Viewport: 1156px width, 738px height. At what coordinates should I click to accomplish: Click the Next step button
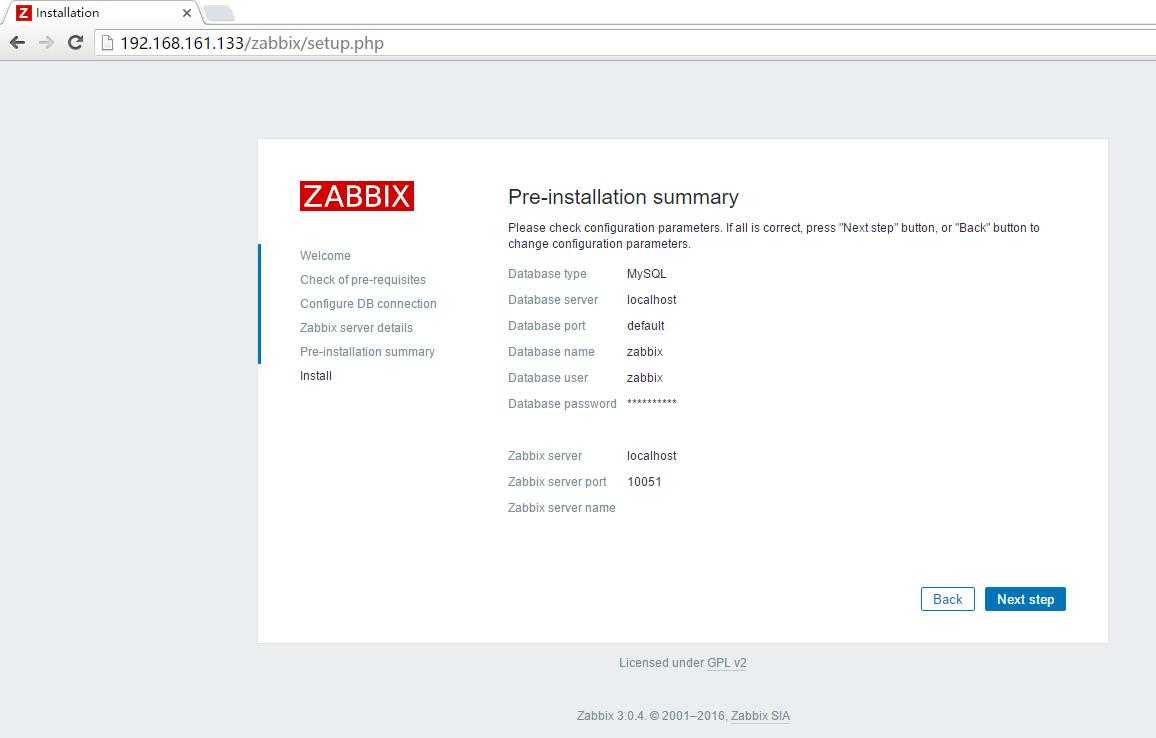coord(1025,599)
